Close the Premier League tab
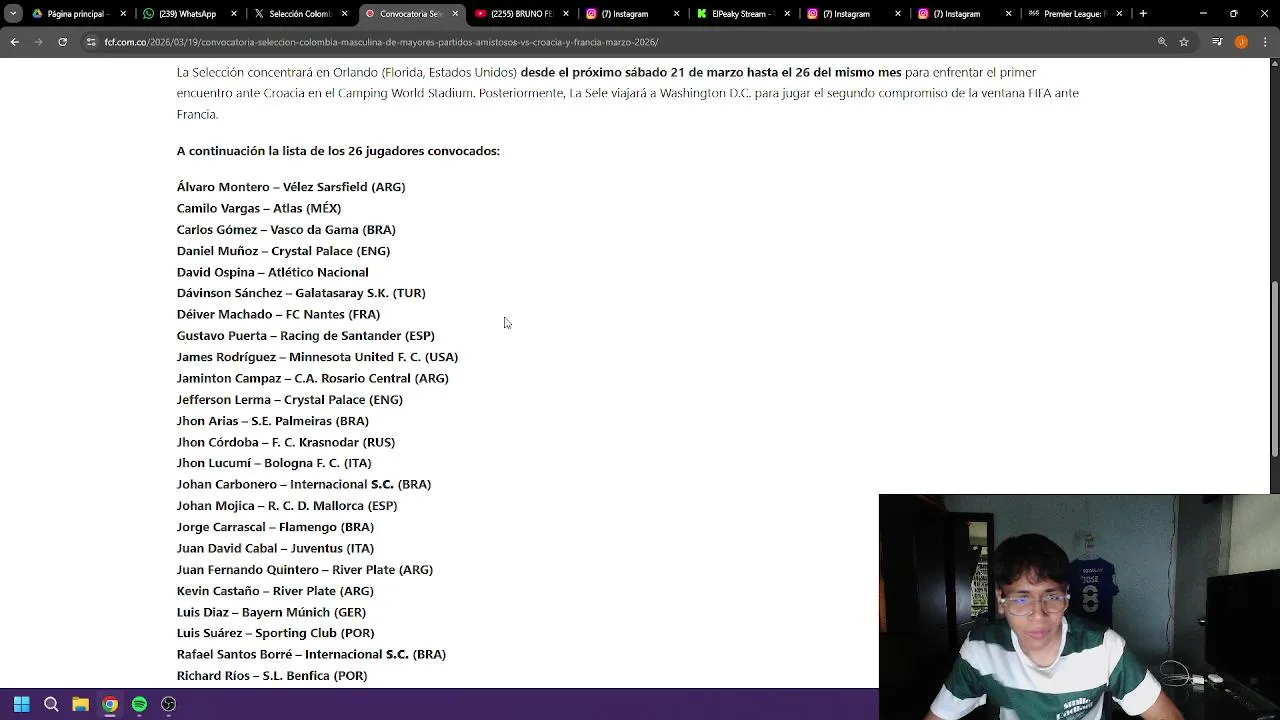1280x720 pixels. tap(1119, 14)
